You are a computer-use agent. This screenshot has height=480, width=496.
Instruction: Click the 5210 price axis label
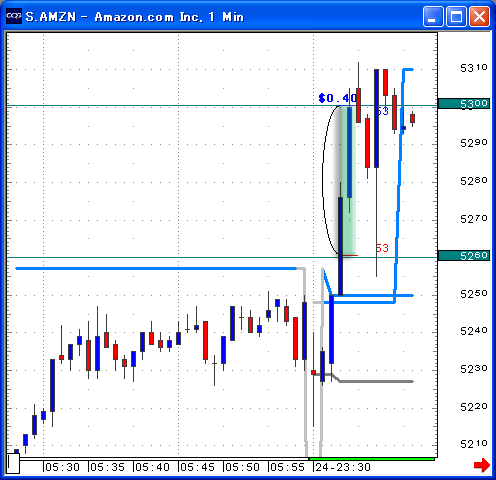474,444
